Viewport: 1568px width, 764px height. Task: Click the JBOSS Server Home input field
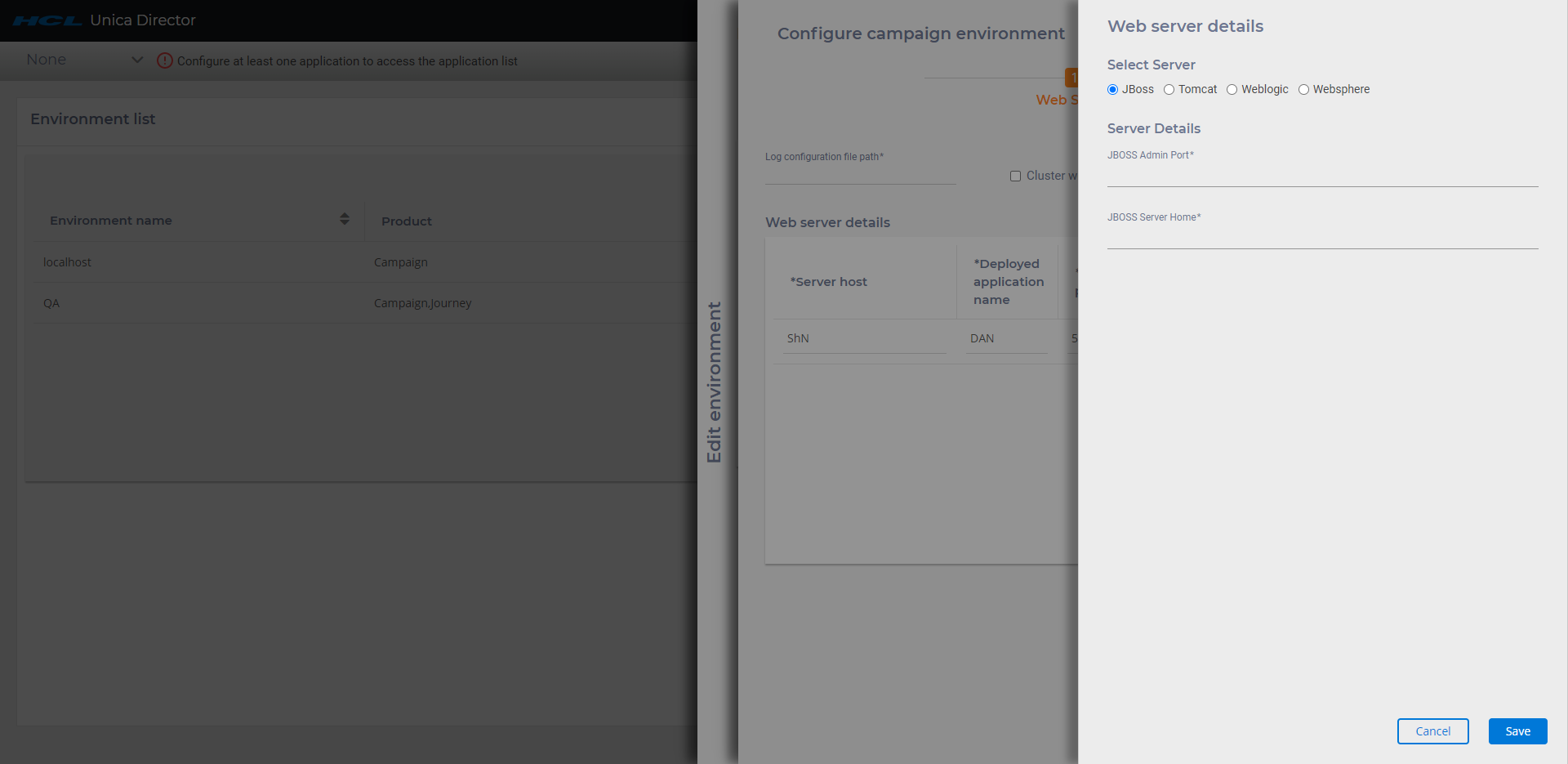pos(1322,238)
